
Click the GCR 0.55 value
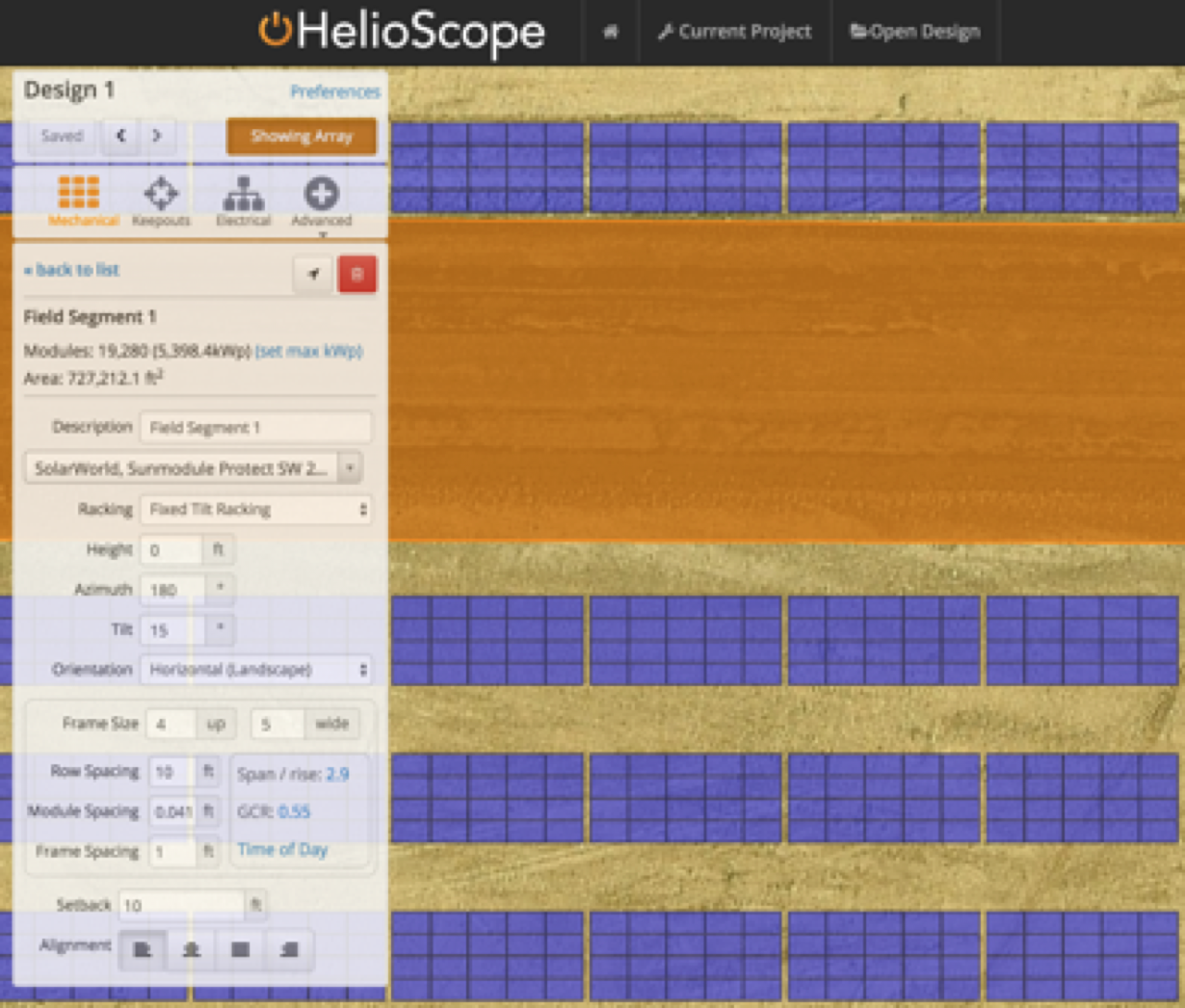click(x=294, y=812)
